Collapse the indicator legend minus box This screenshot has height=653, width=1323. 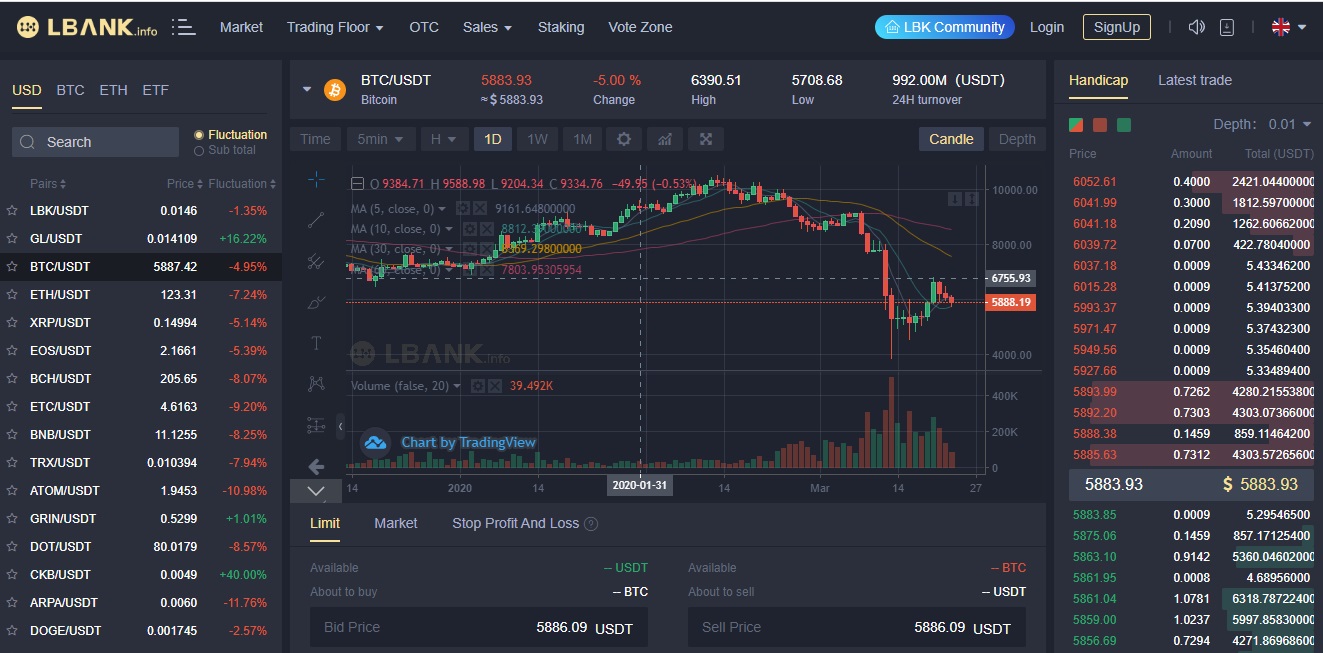pyautogui.click(x=357, y=184)
